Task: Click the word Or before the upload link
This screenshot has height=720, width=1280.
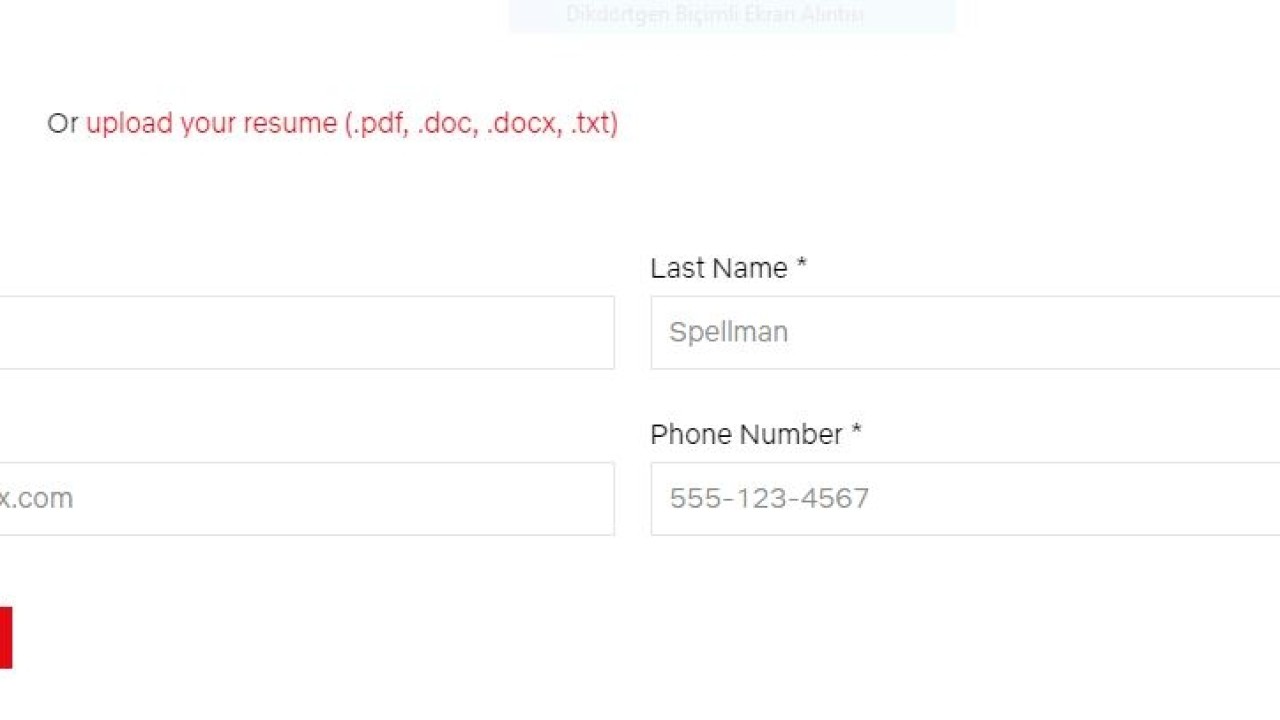Action: tap(62, 123)
